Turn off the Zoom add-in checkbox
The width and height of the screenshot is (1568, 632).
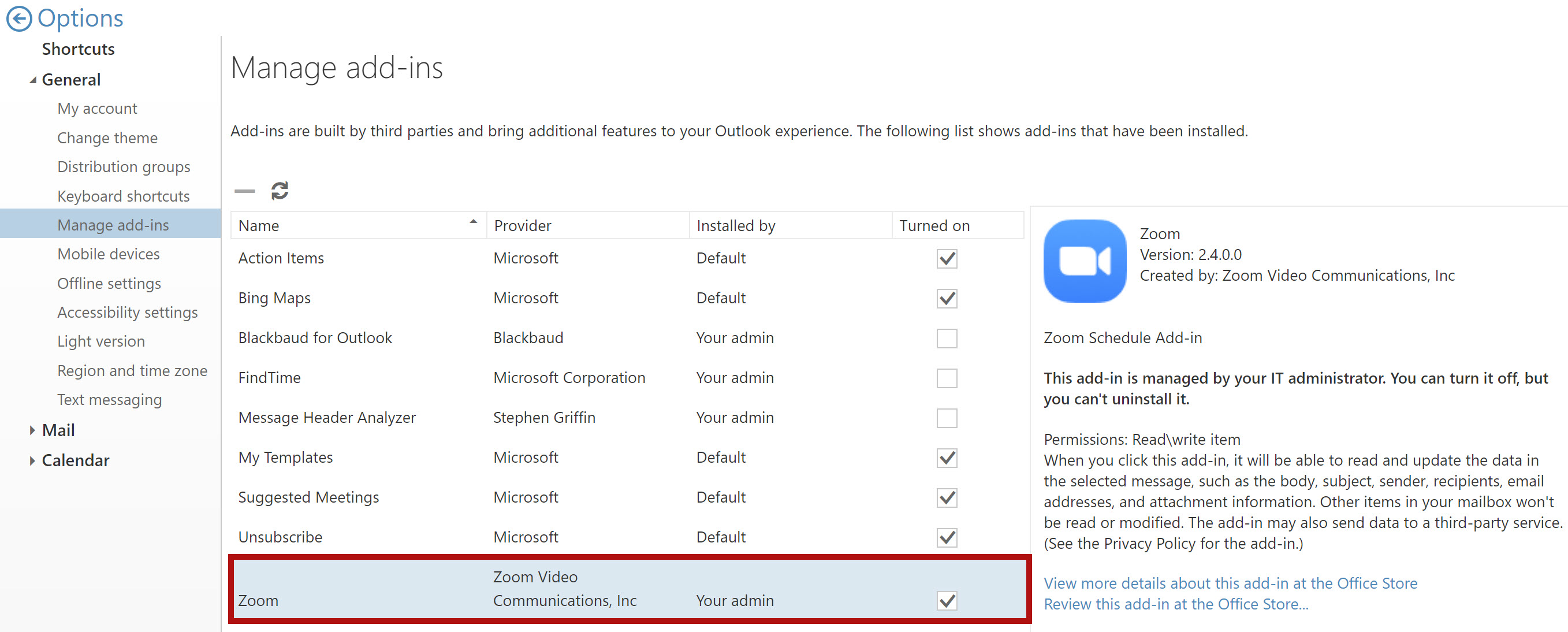[947, 601]
